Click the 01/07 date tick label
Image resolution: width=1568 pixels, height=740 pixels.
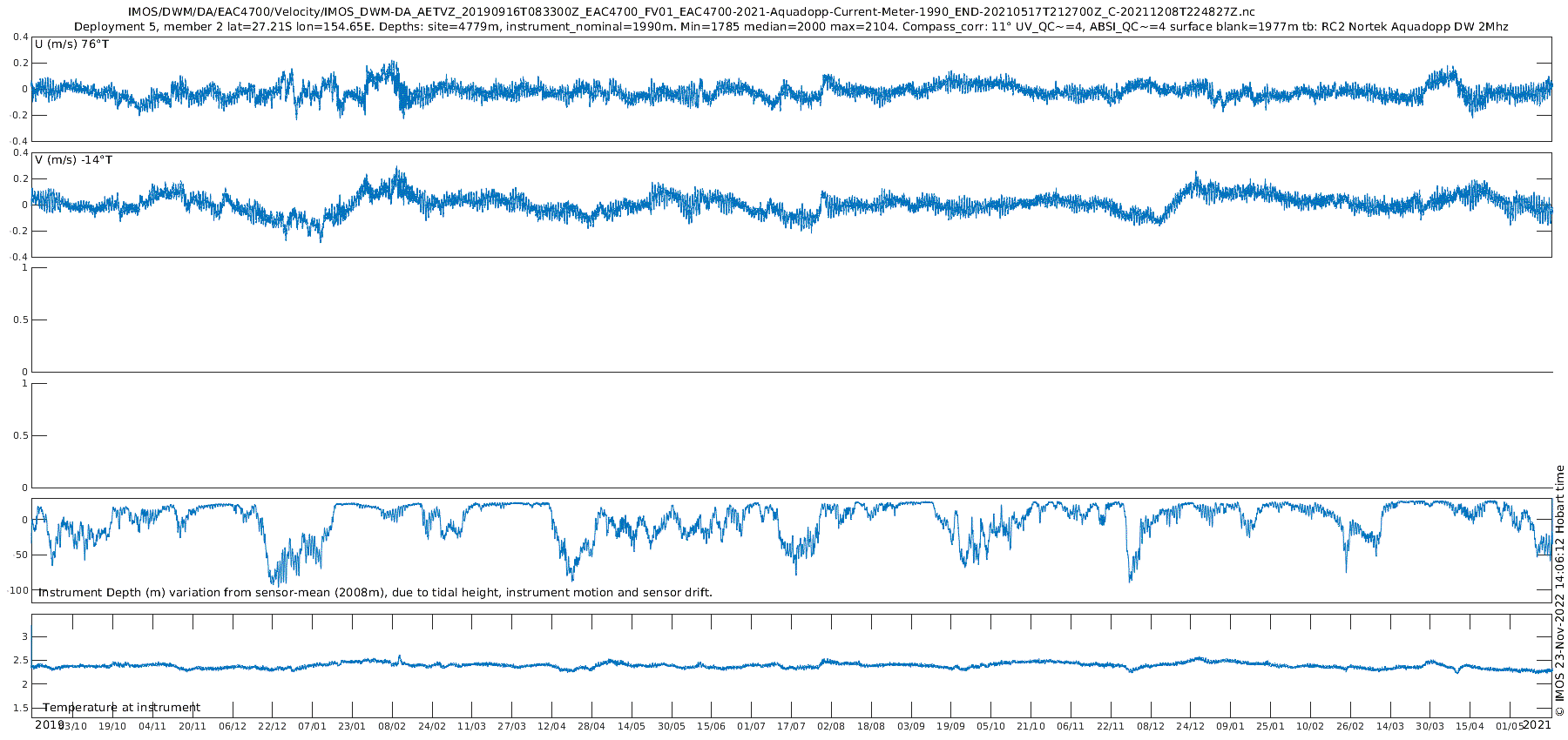[752, 726]
